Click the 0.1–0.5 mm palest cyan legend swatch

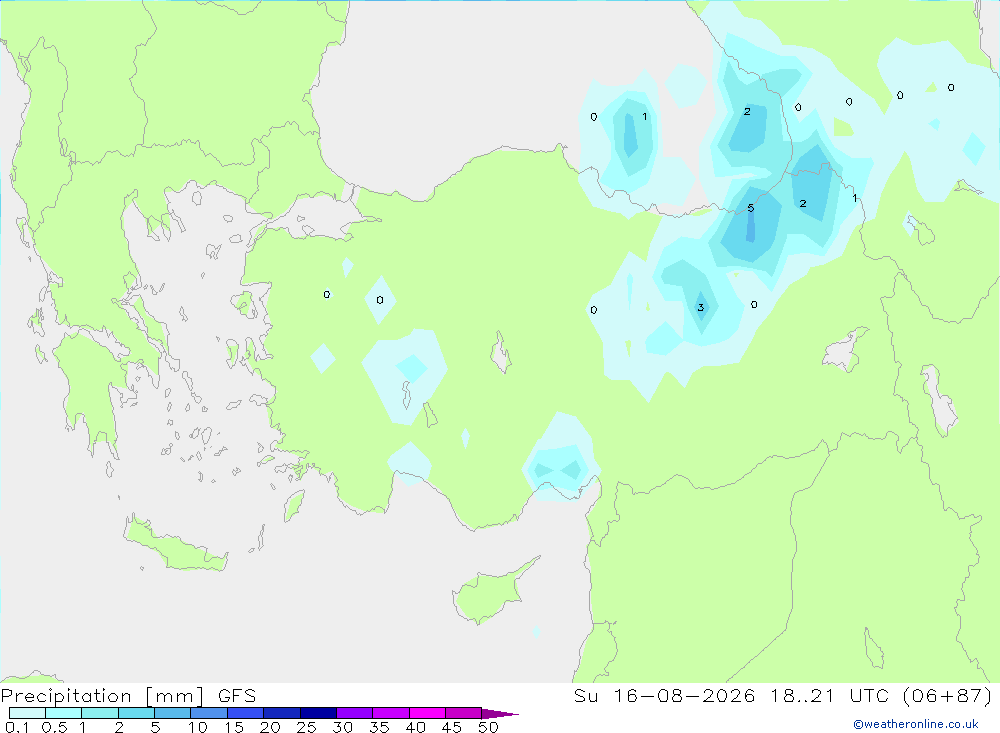click(x=27, y=713)
